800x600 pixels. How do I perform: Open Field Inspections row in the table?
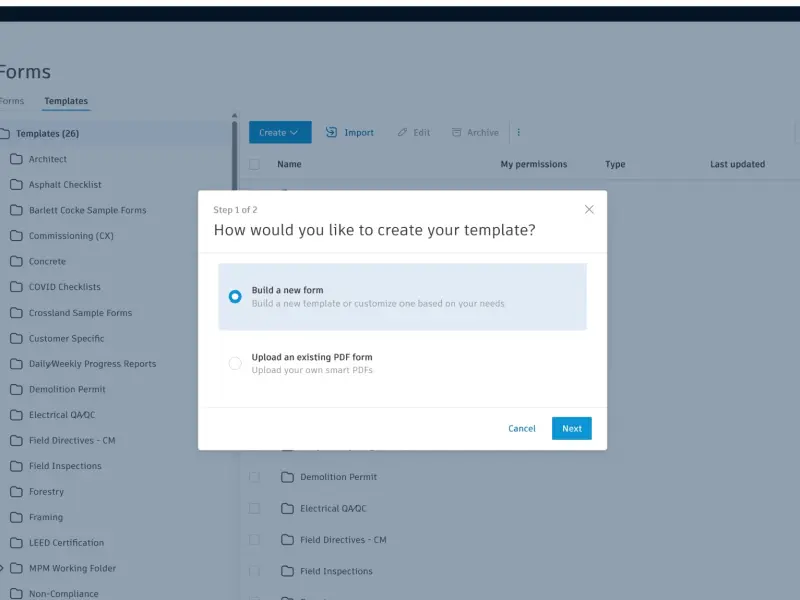(x=336, y=571)
